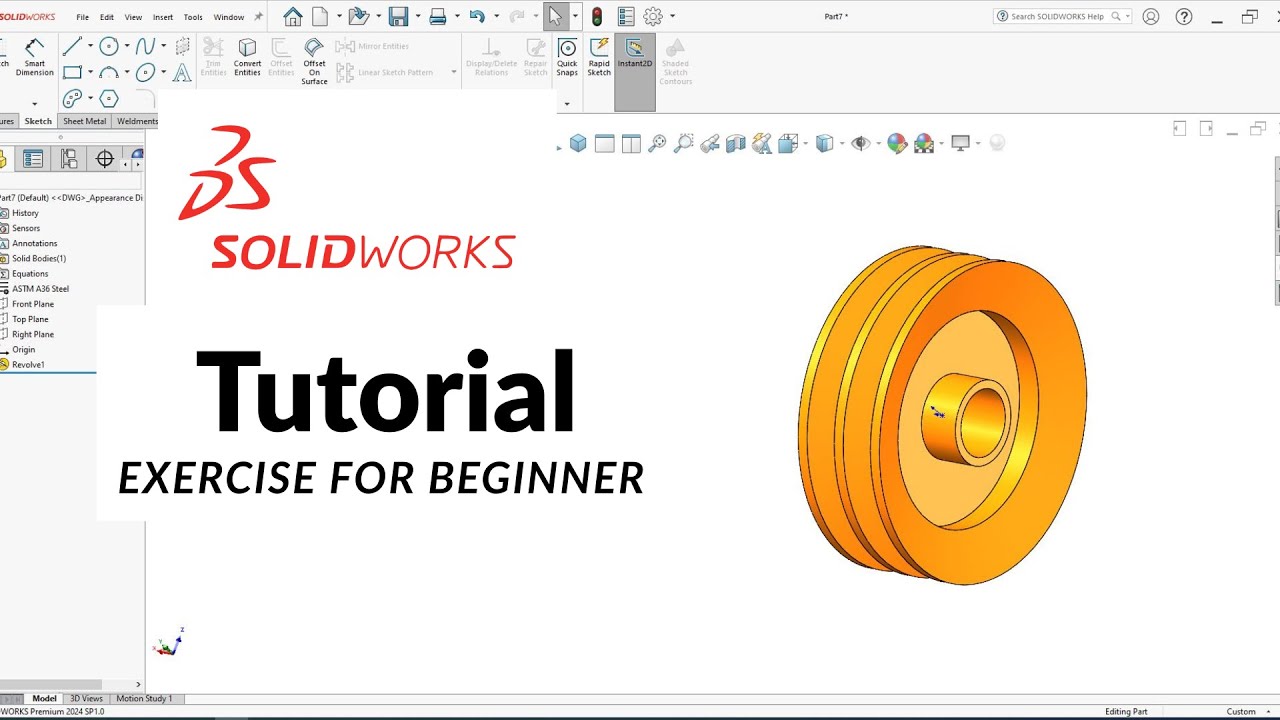Open the Save icon dropdown arrow
The width and height of the screenshot is (1280, 720).
pos(417,16)
